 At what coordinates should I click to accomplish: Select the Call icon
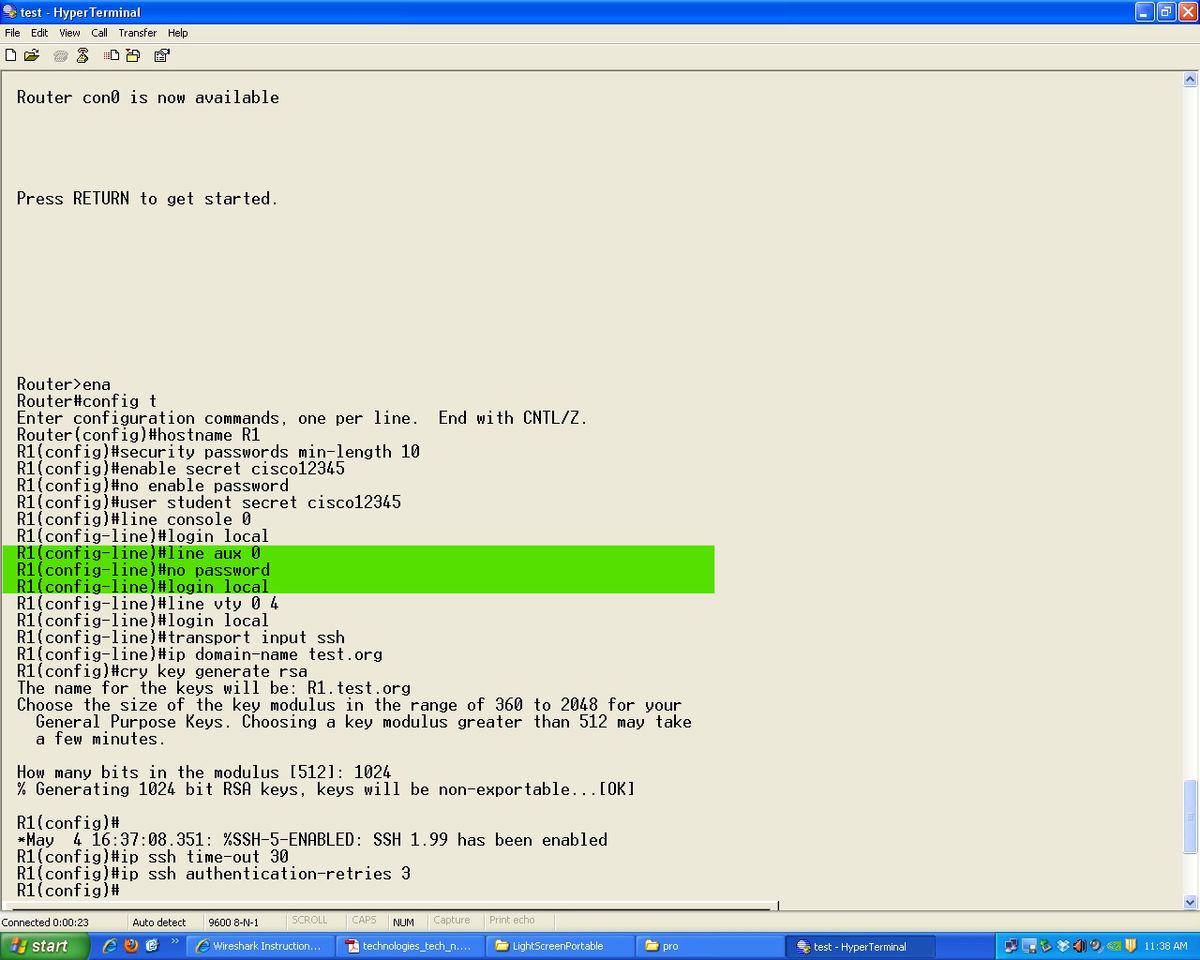60,55
